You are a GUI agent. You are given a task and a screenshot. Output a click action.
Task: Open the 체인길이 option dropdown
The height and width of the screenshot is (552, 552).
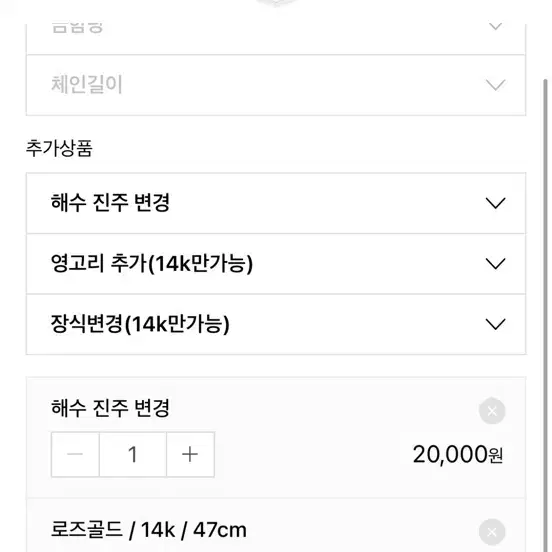(276, 85)
